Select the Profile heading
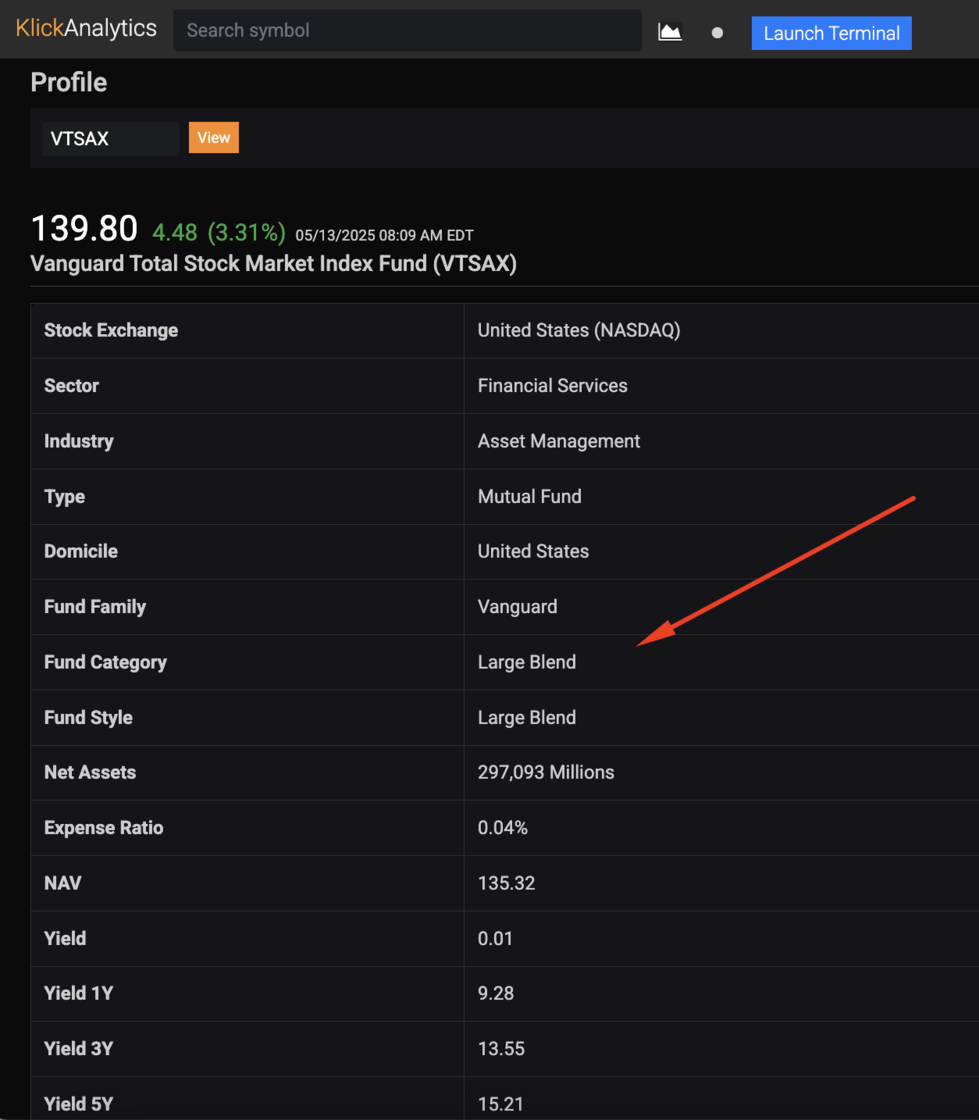The image size is (979, 1120). (69, 82)
